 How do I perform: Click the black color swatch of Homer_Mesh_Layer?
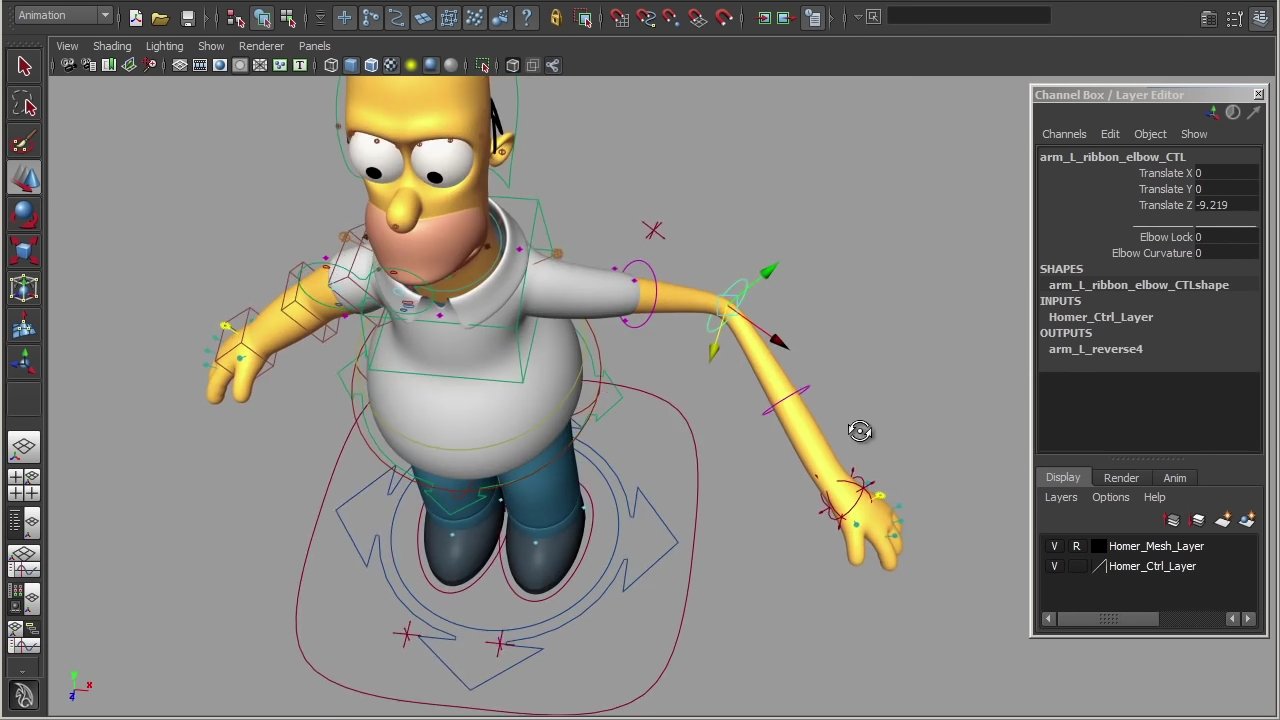1098,546
